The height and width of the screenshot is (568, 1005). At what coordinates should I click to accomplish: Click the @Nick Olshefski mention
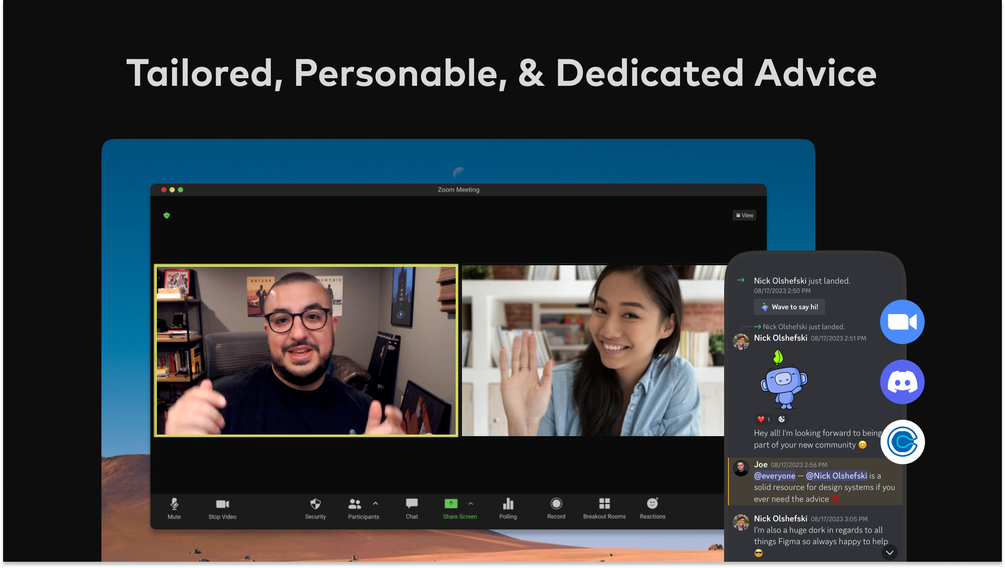836,476
